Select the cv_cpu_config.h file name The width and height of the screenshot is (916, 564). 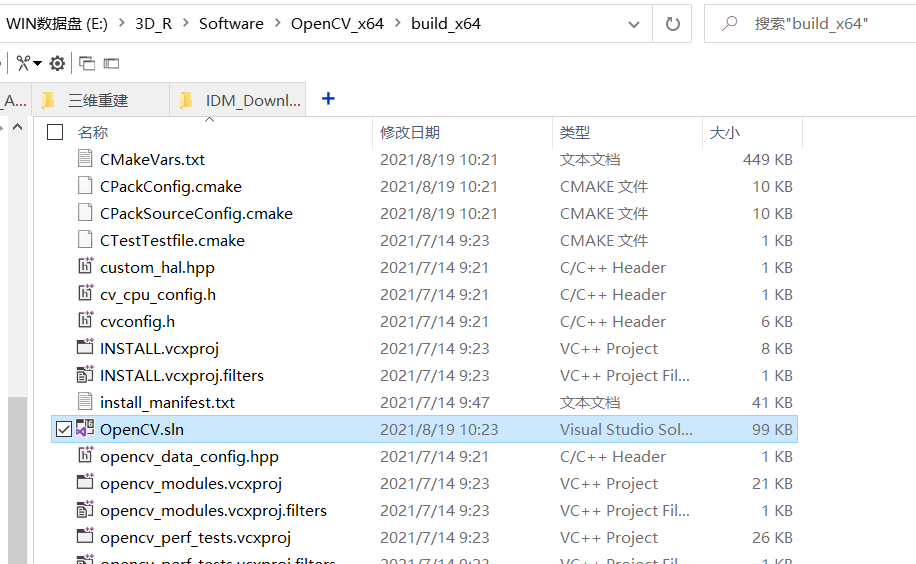(x=158, y=295)
